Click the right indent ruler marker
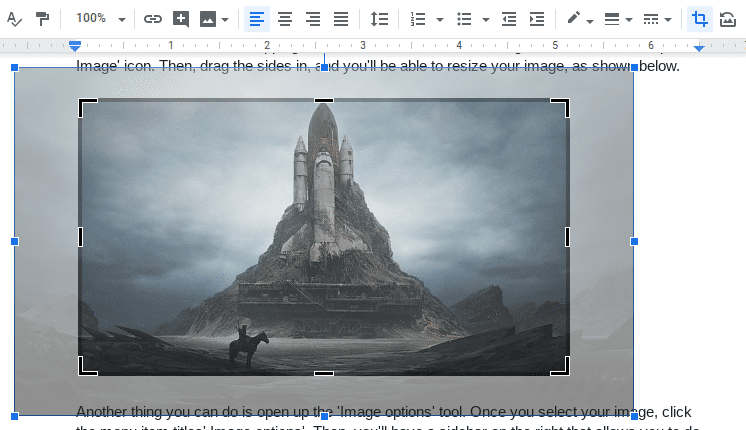 (x=698, y=48)
